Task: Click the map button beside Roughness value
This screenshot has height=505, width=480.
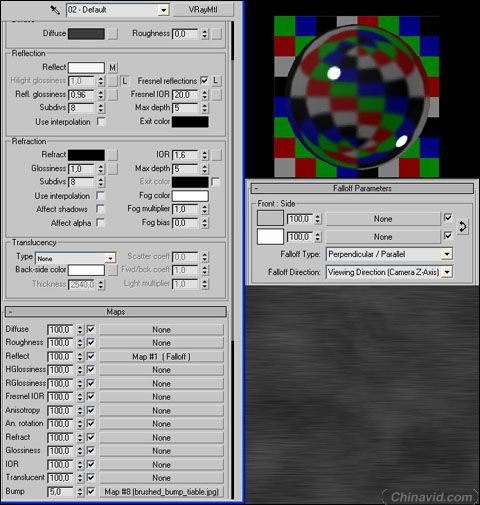Action: (217, 34)
